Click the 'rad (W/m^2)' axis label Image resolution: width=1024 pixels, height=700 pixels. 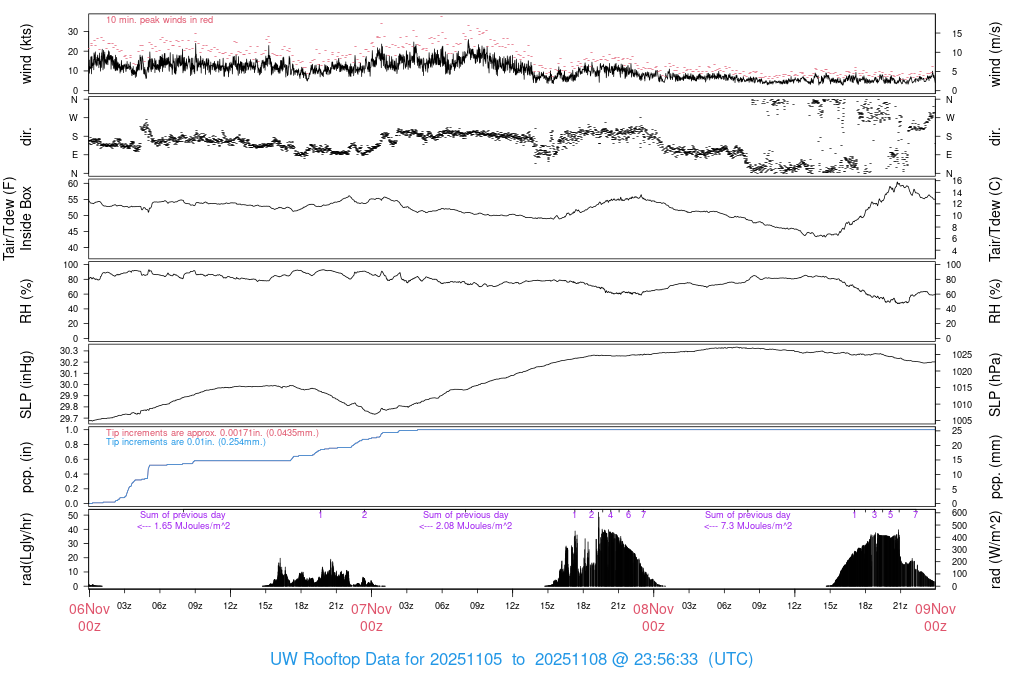pos(996,550)
